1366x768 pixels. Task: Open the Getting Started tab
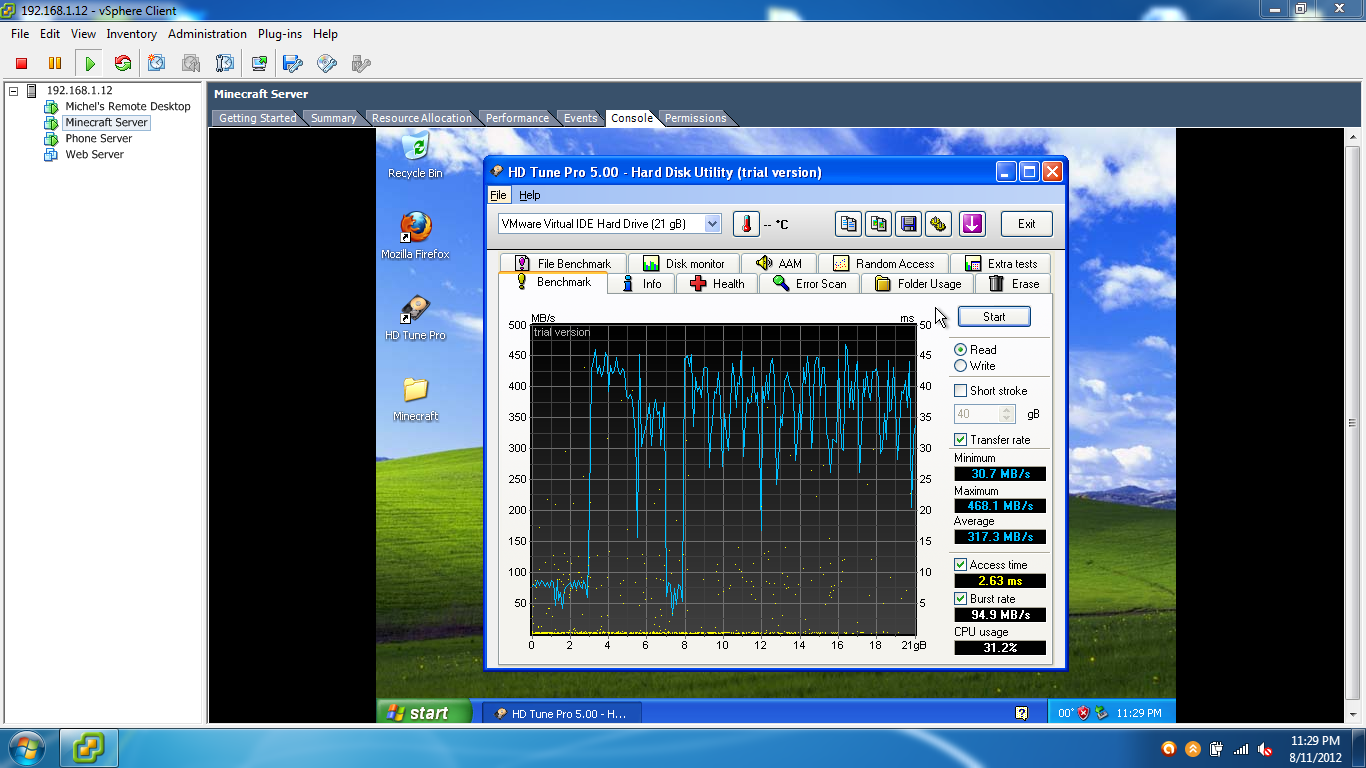pyautogui.click(x=257, y=118)
